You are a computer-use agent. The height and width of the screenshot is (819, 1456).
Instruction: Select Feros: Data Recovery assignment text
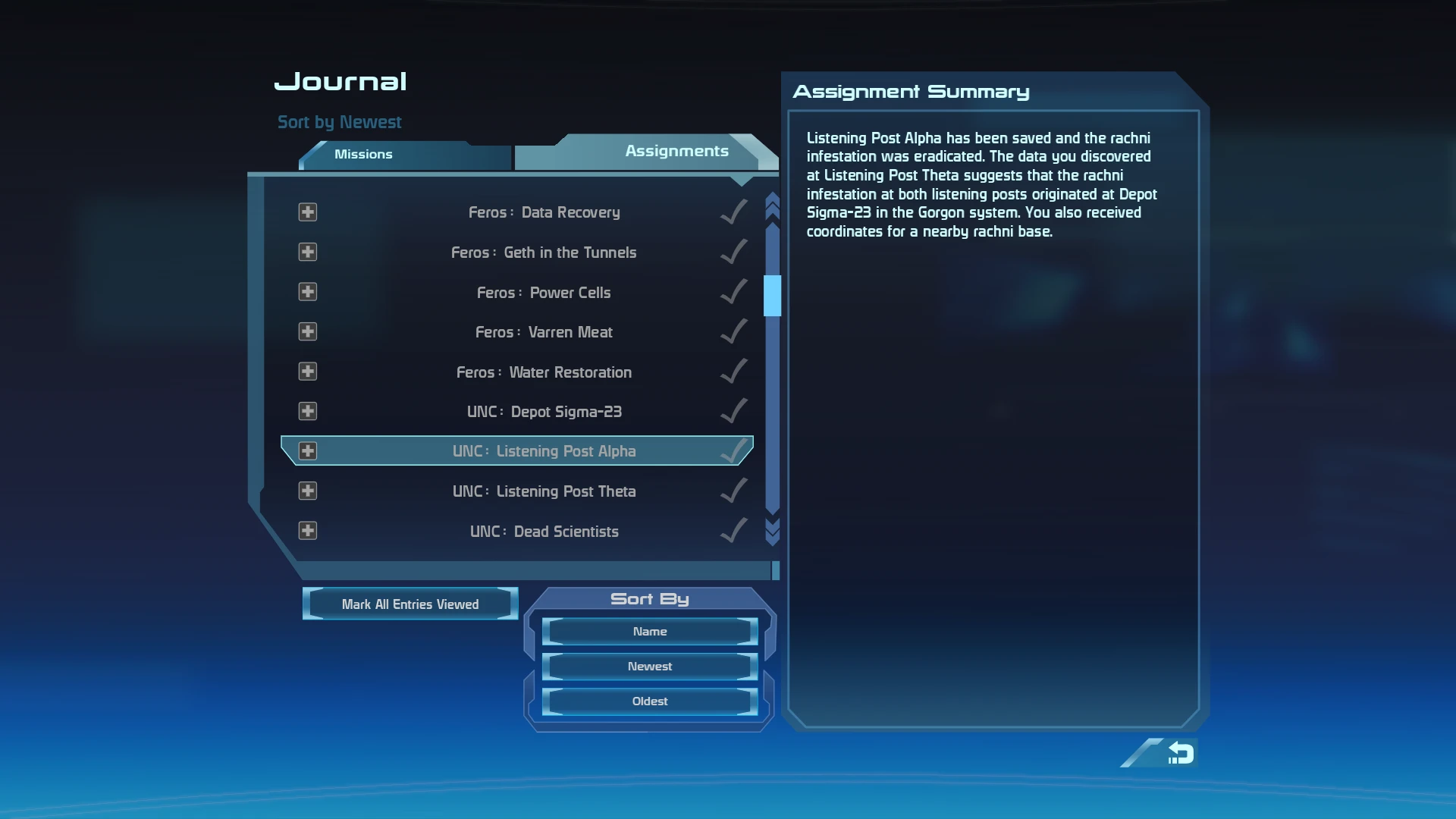[x=544, y=212]
